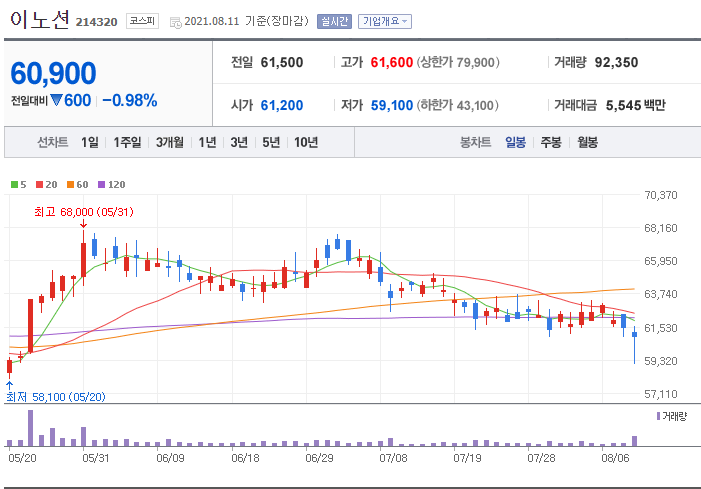Select the 5년 line chart tab
Viewport: 701px width, 489px height.
click(270, 143)
